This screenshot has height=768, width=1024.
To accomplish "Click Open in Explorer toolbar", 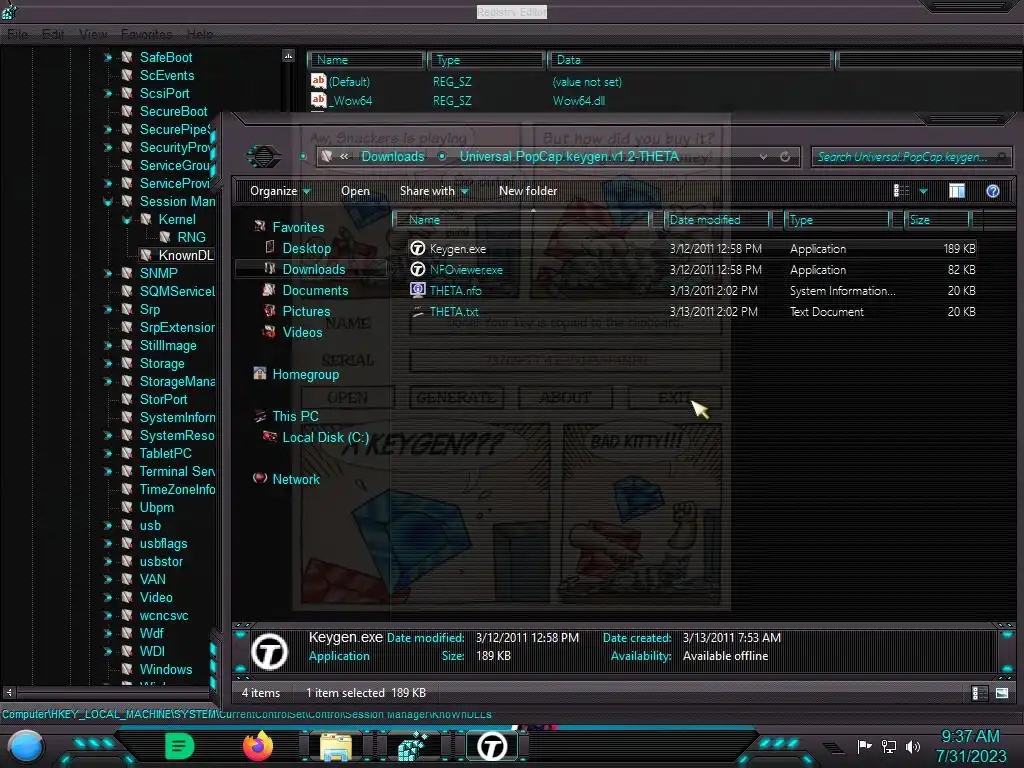I will pos(355,191).
